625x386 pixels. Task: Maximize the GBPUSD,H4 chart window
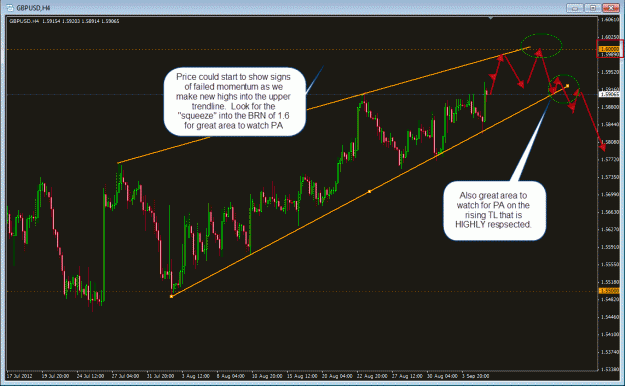(593, 8)
